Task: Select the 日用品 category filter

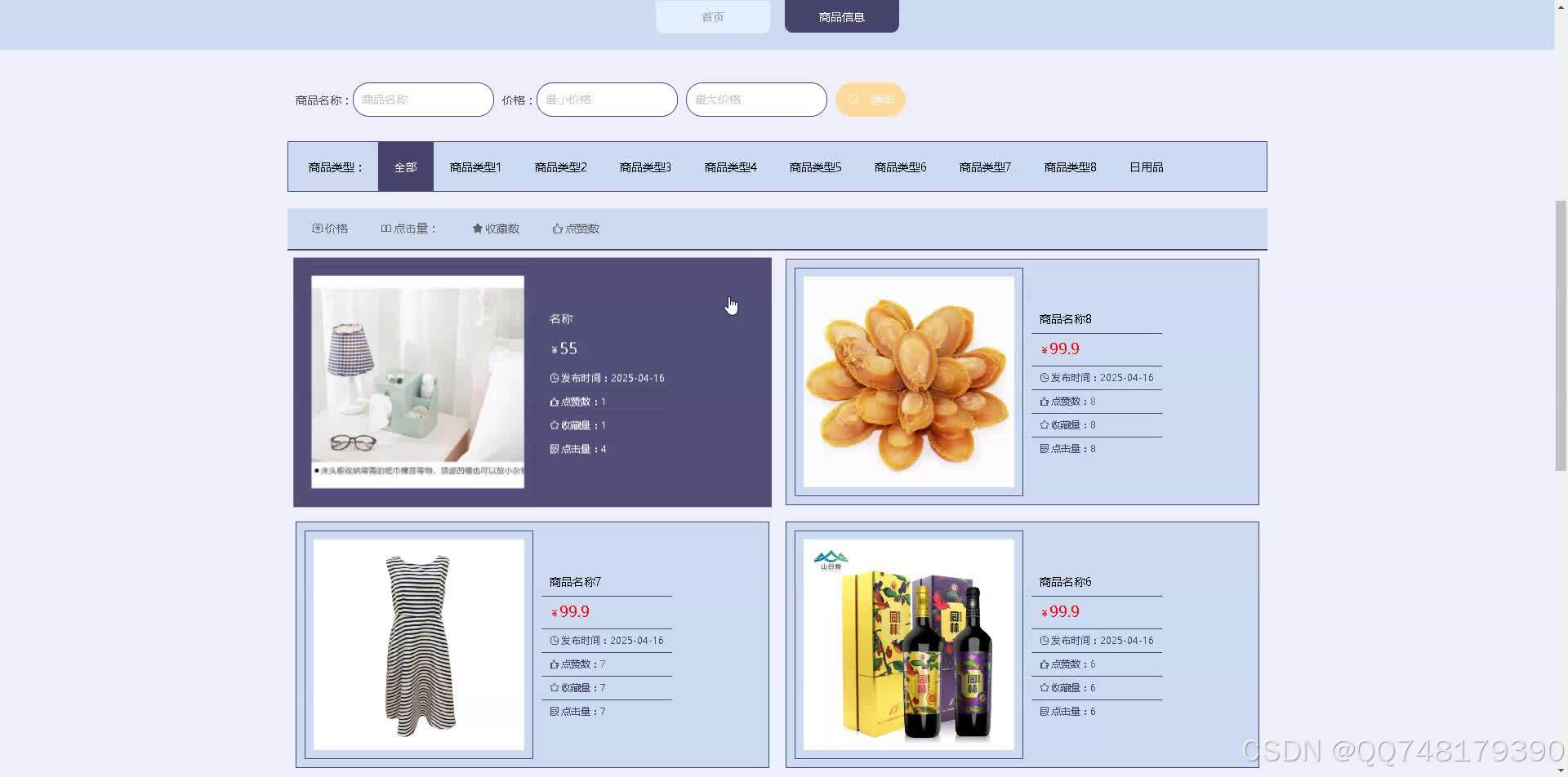Action: click(x=1146, y=166)
